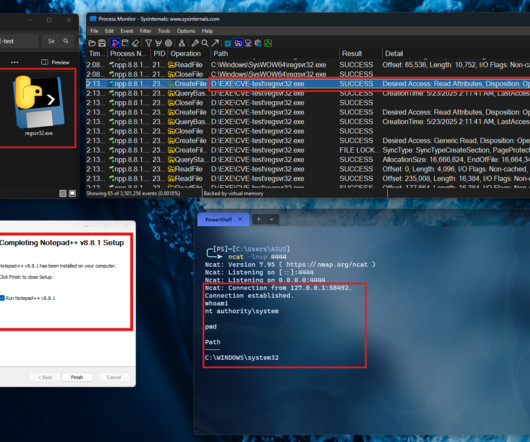Screen dimensions: 530x442
Task: Click the FILE LOCK result cell
Action: (x=359, y=150)
